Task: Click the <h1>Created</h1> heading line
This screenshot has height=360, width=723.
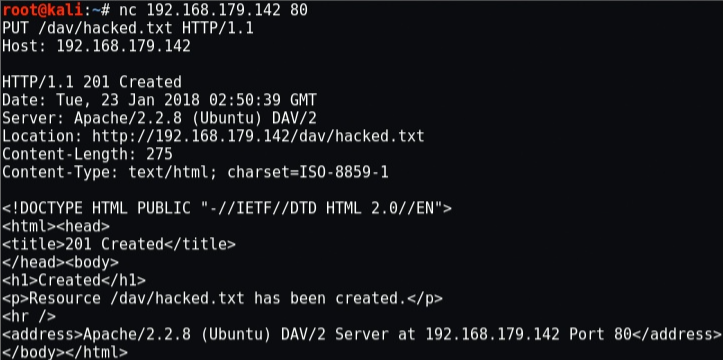Action: pyautogui.click(x=74, y=280)
